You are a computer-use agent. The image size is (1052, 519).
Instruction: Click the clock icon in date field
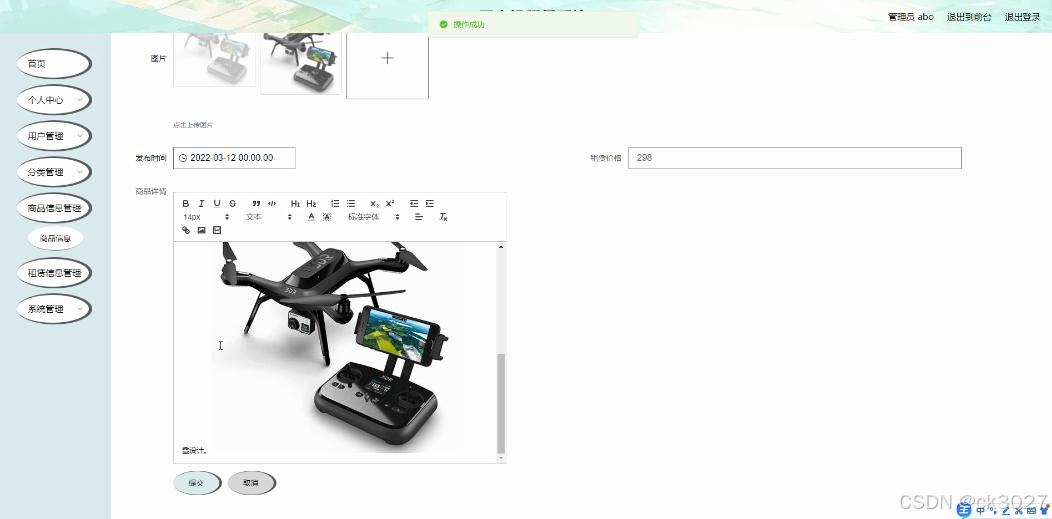tap(183, 158)
